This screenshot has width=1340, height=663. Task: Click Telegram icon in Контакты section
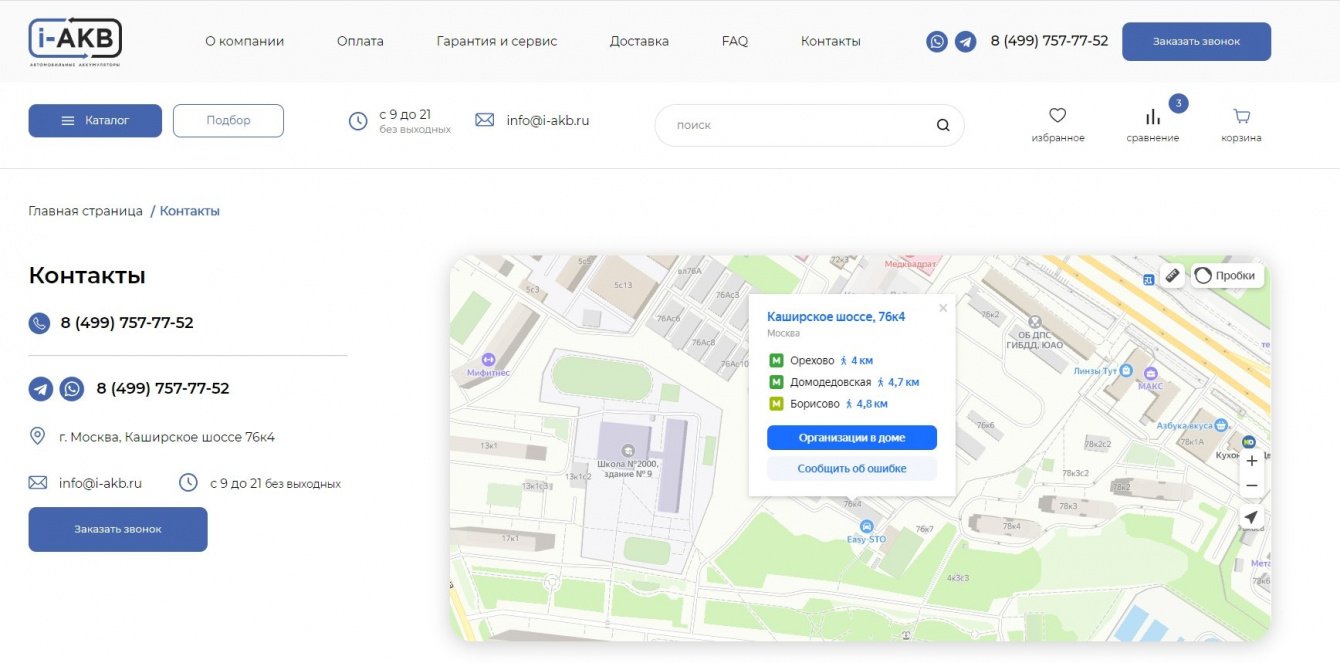40,389
